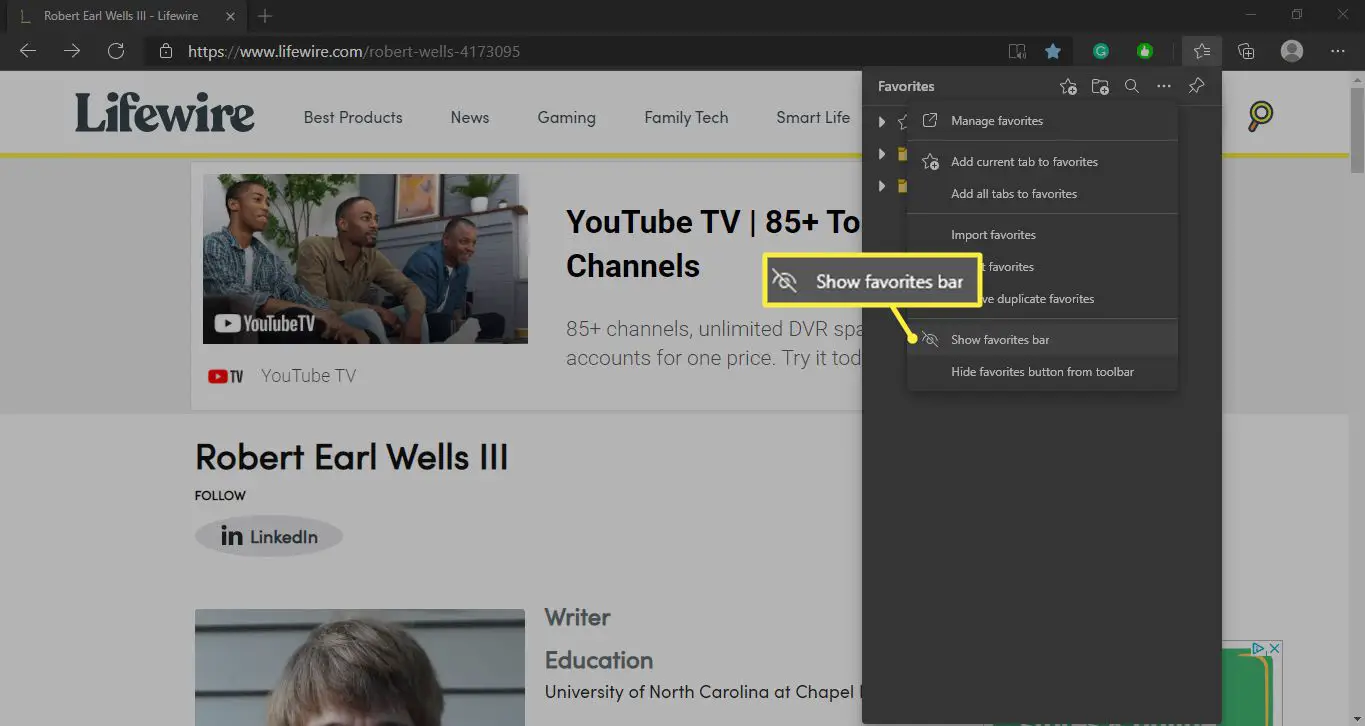Close the ad with its X icon

point(1275,649)
